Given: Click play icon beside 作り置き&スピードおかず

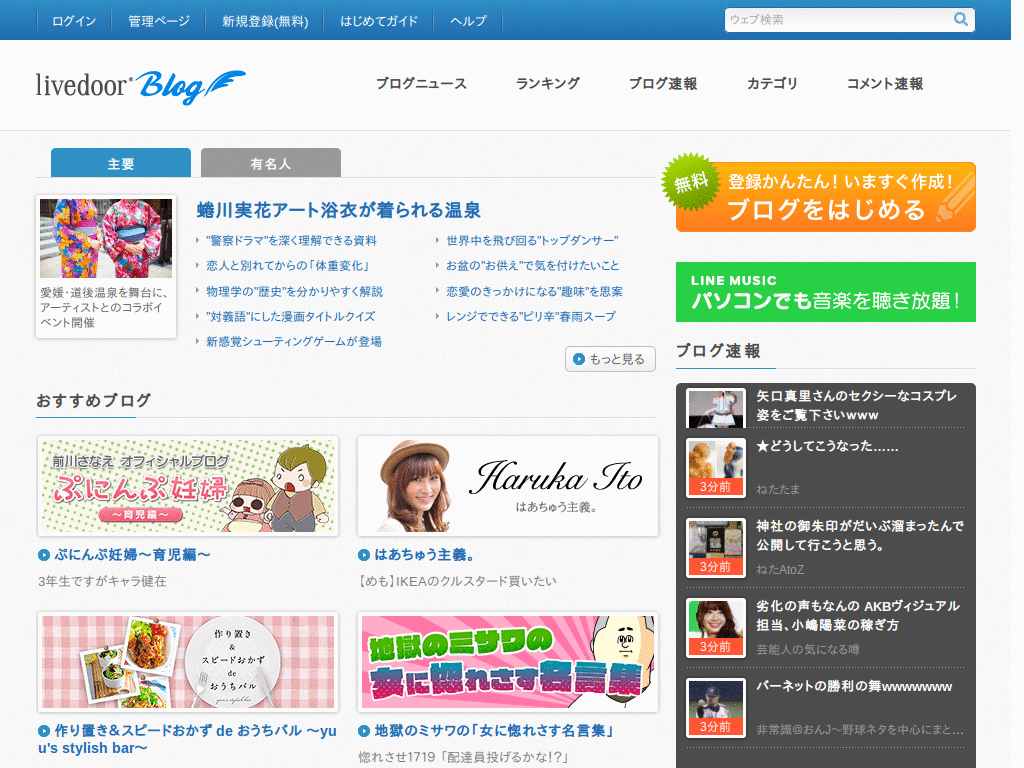Looking at the screenshot, I should [x=44, y=731].
